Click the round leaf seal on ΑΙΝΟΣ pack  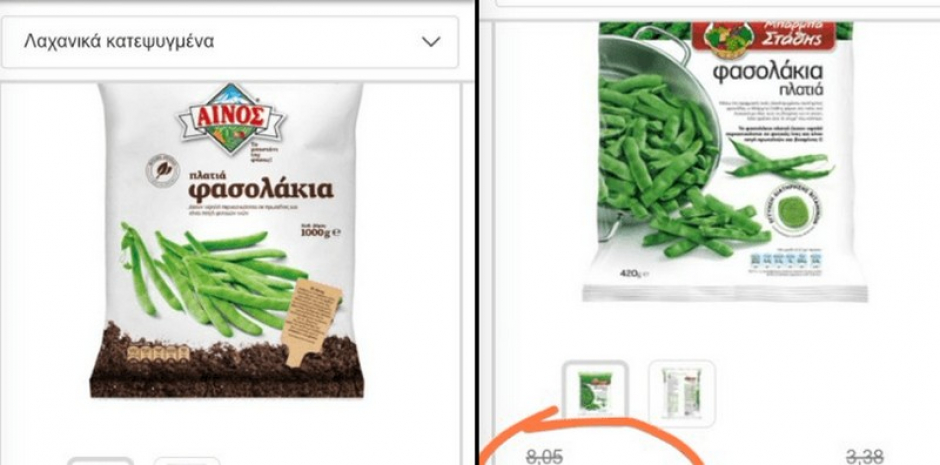[163, 171]
